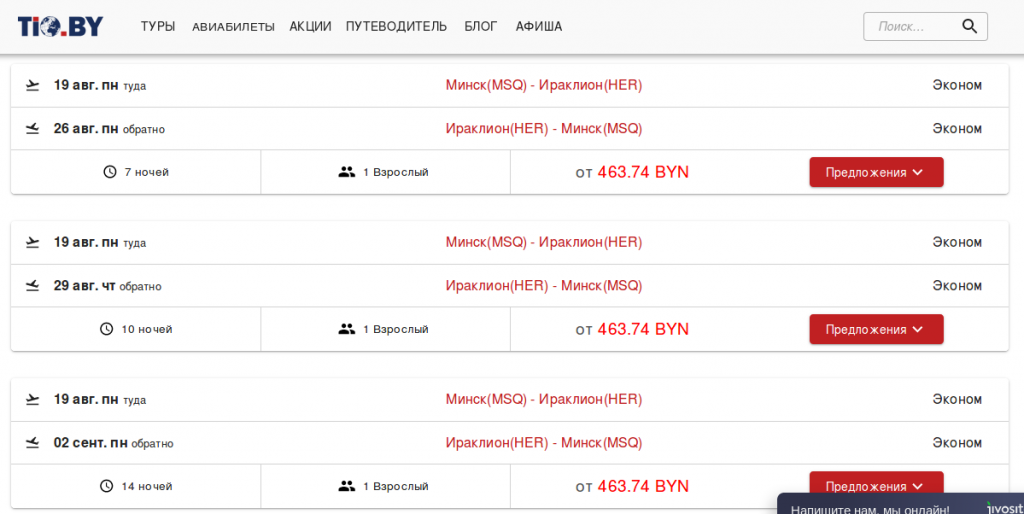Image resolution: width=1024 pixels, height=514 pixels.
Task: Expand Предложения for the 10 ночей flight
Action: [x=876, y=329]
